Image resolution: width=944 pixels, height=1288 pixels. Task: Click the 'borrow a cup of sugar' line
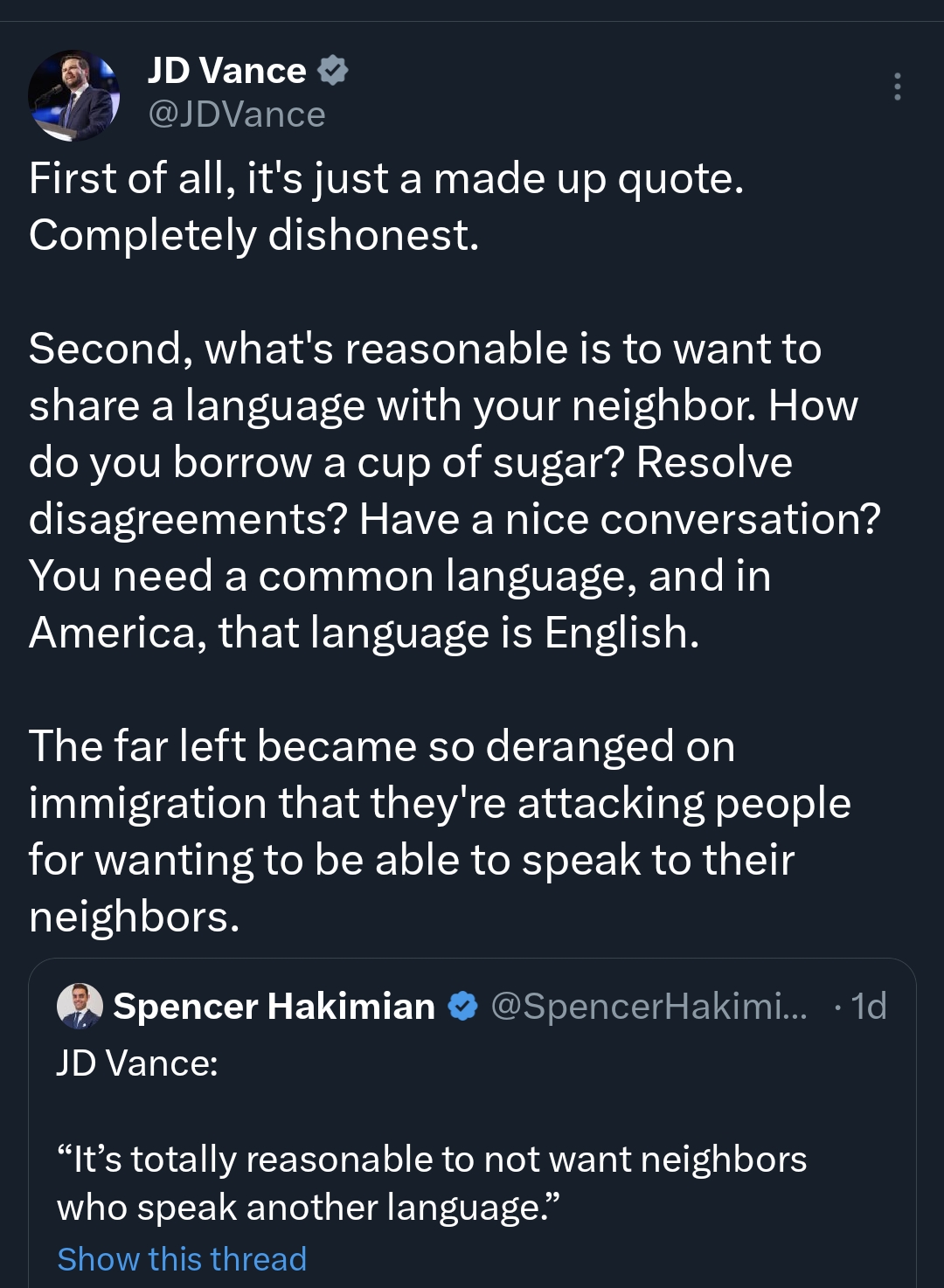(x=410, y=462)
